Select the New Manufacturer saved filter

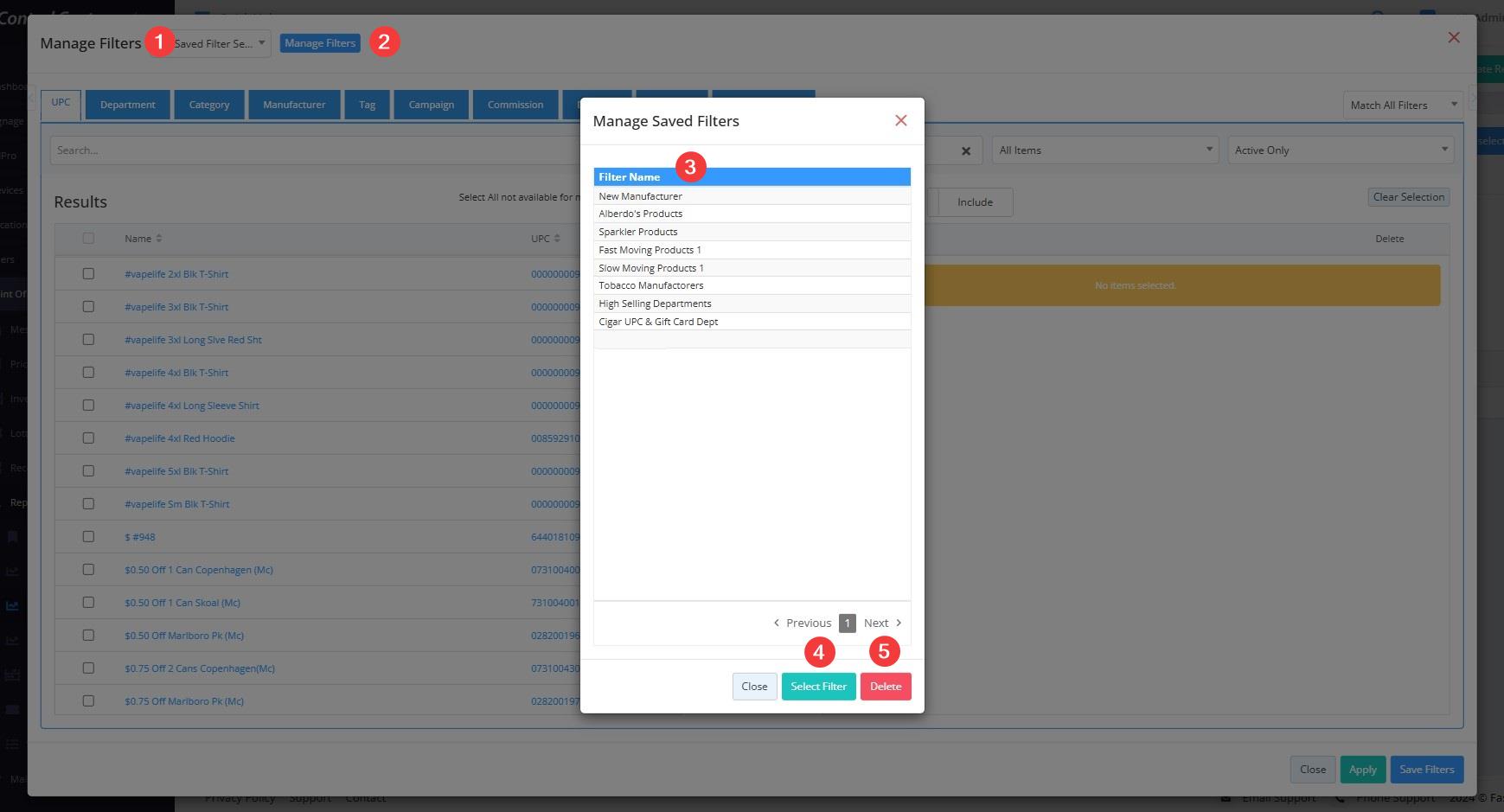(x=752, y=196)
